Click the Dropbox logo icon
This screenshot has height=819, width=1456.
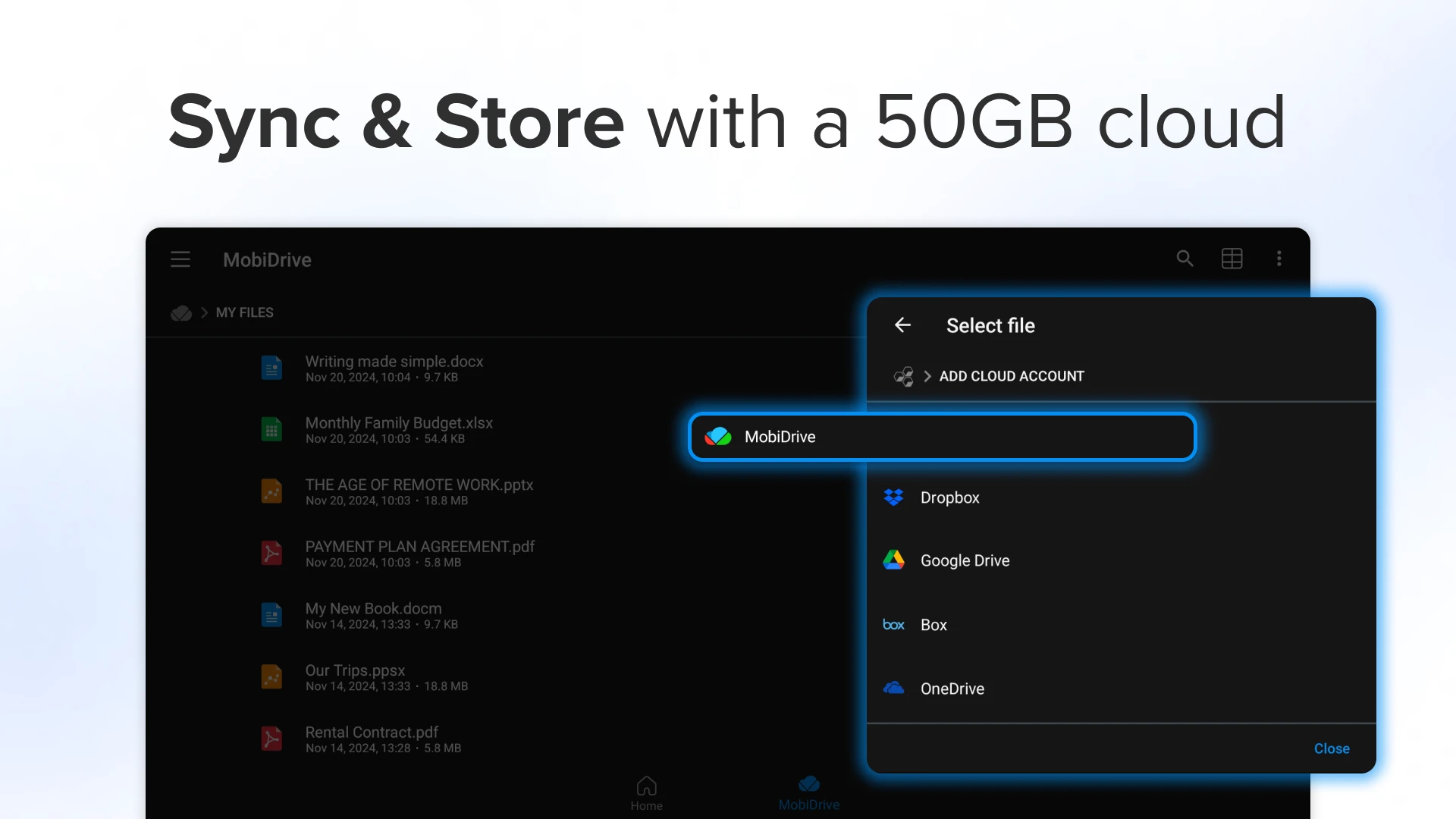point(894,497)
